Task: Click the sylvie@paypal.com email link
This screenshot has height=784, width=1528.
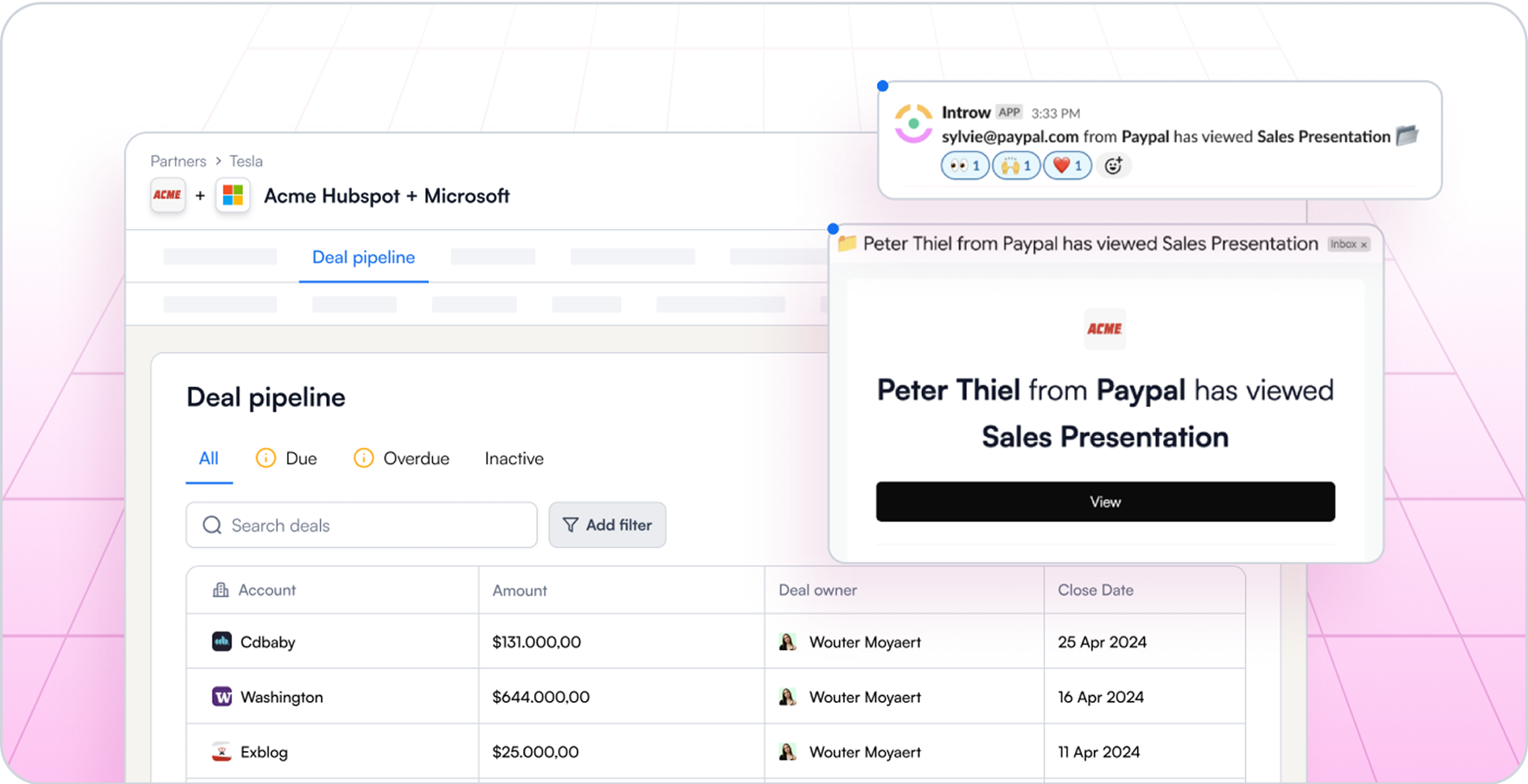Action: point(1010,137)
